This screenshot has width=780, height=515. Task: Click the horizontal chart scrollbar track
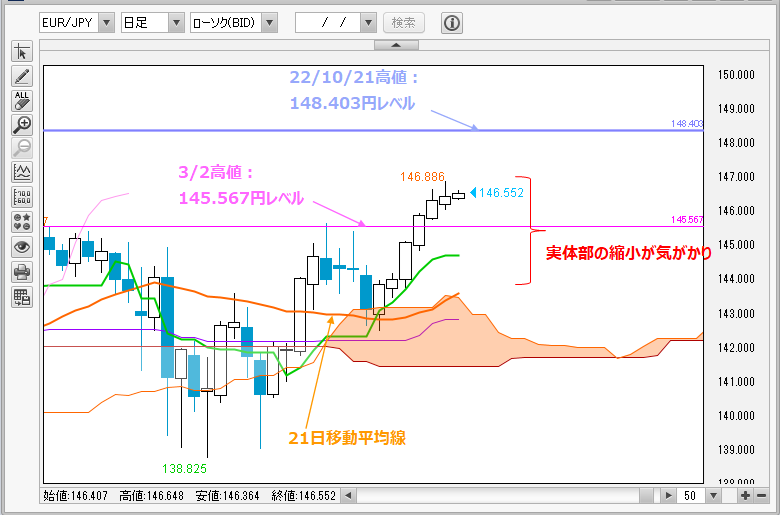tap(497, 496)
